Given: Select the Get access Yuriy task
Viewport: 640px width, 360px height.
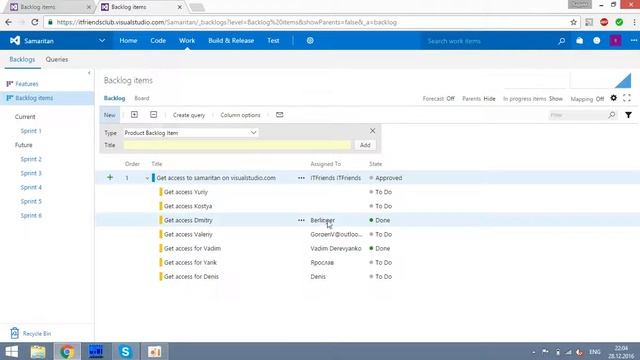Looking at the screenshot, I should click(x=186, y=192).
